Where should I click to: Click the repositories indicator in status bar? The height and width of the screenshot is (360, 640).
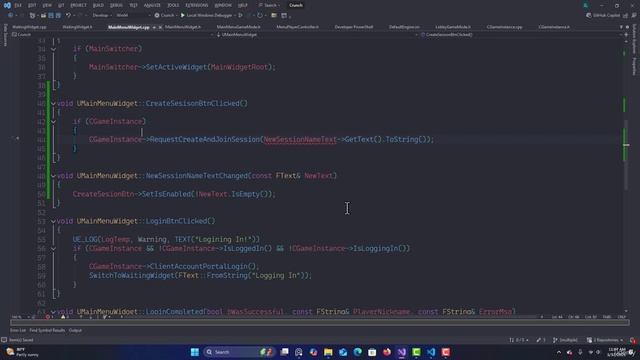(605, 340)
